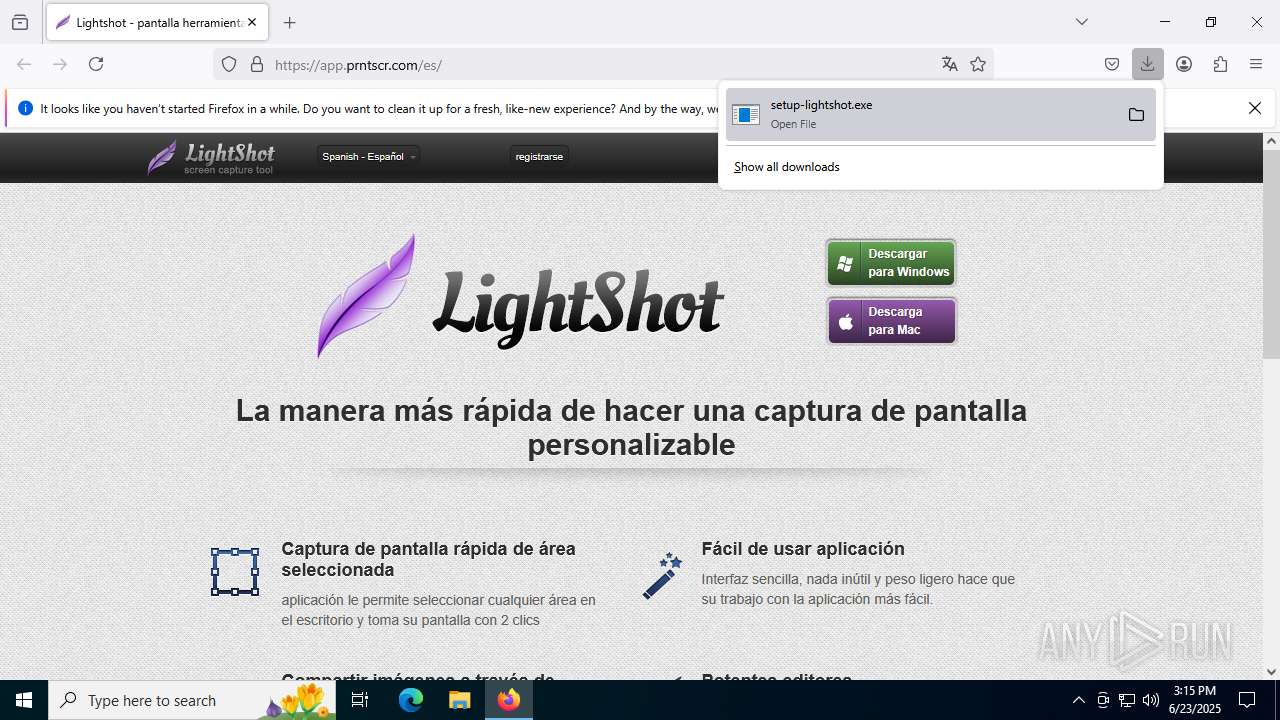This screenshot has height=720, width=1280.
Task: Click the heading 'Fácil de usar aplicación'
Action: (x=803, y=549)
